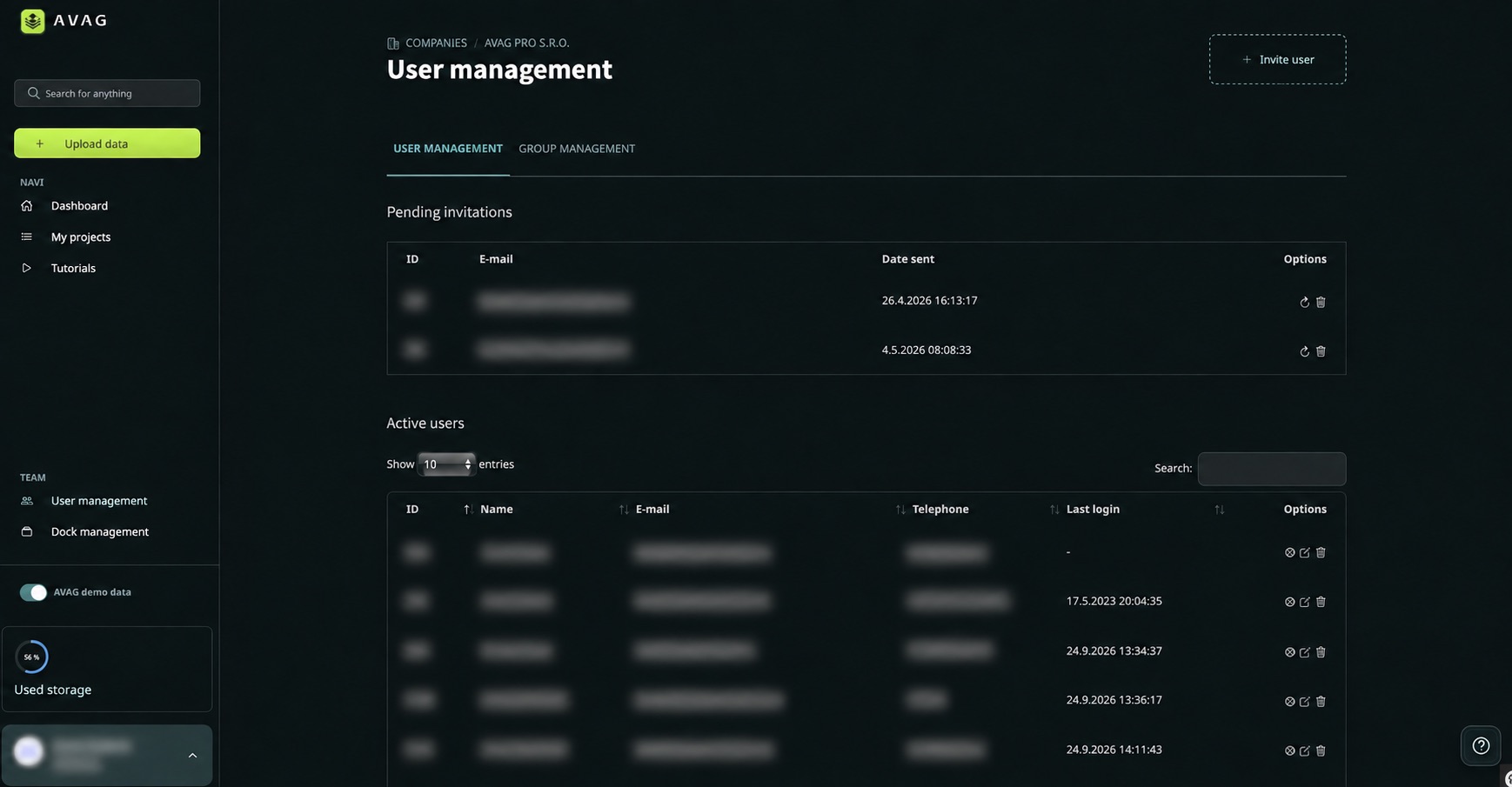Open the AVAG PRO S.R.O. breadcrumb

pos(526,43)
